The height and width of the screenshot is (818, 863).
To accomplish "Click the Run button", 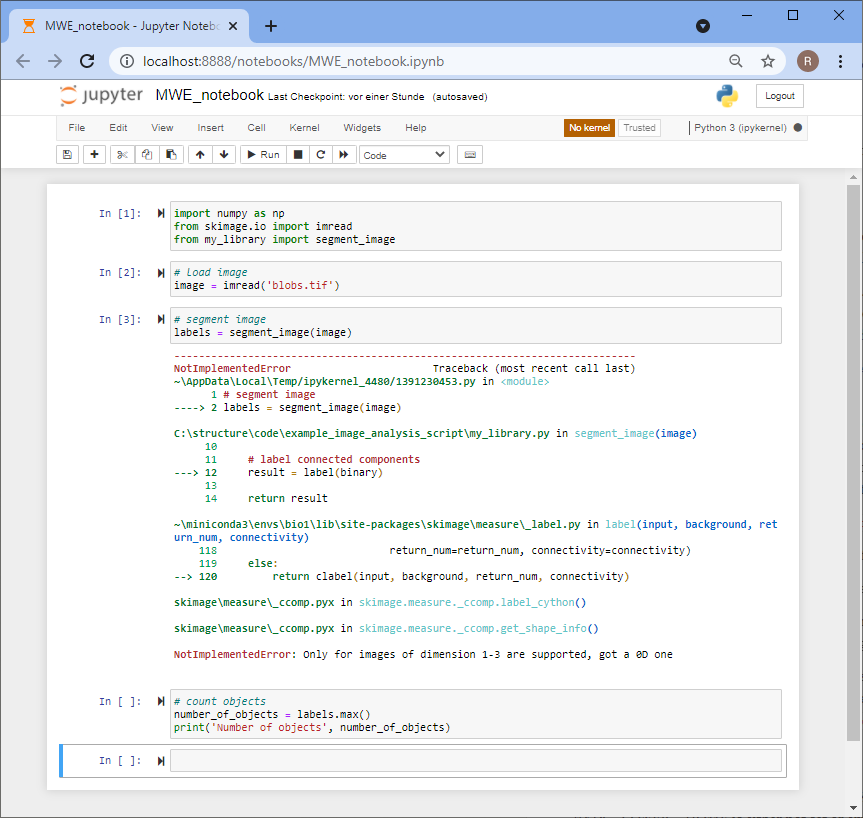I will coord(263,155).
